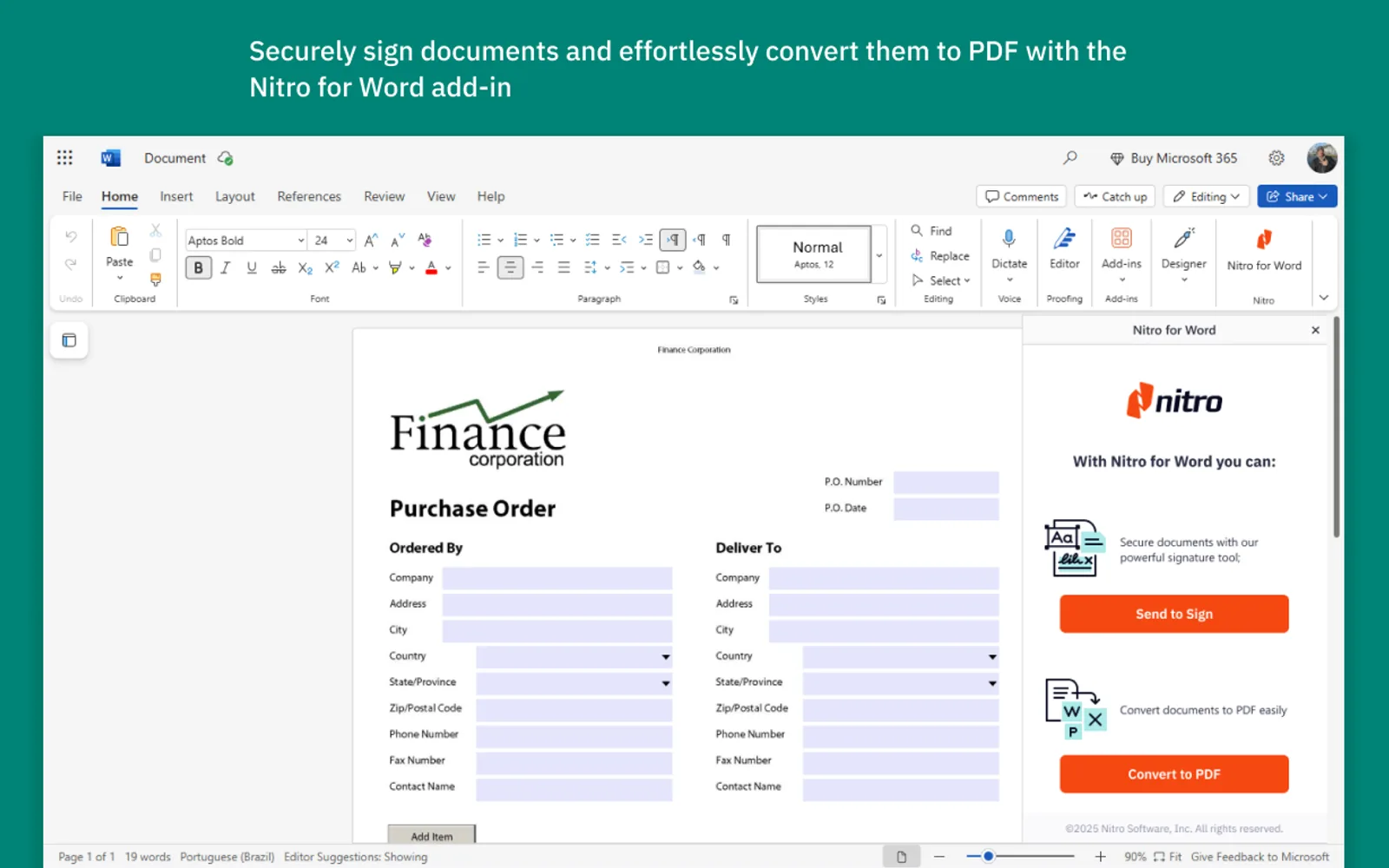Open the font name dropdown

301,240
